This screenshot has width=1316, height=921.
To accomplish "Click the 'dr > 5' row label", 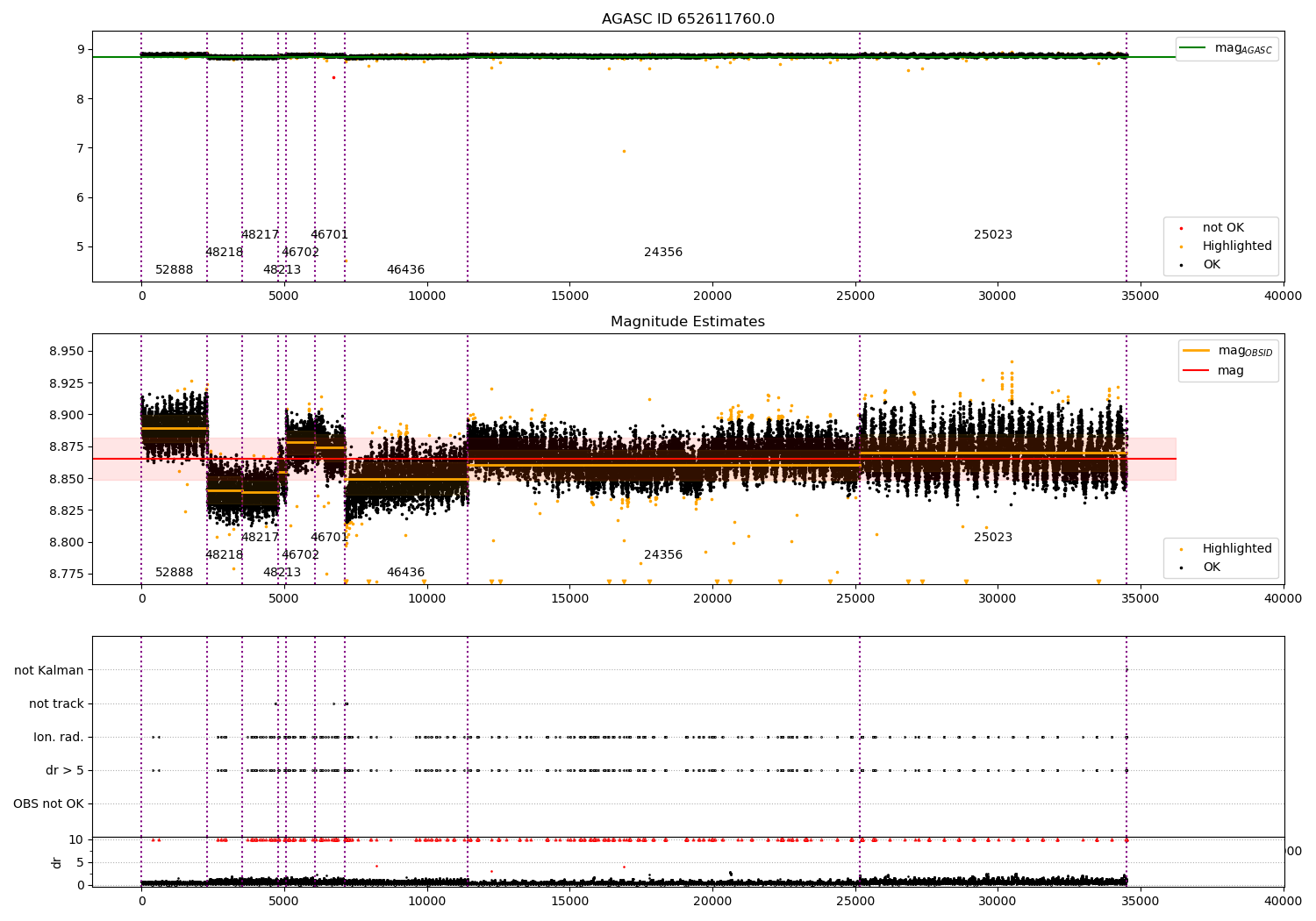I will (x=65, y=770).
